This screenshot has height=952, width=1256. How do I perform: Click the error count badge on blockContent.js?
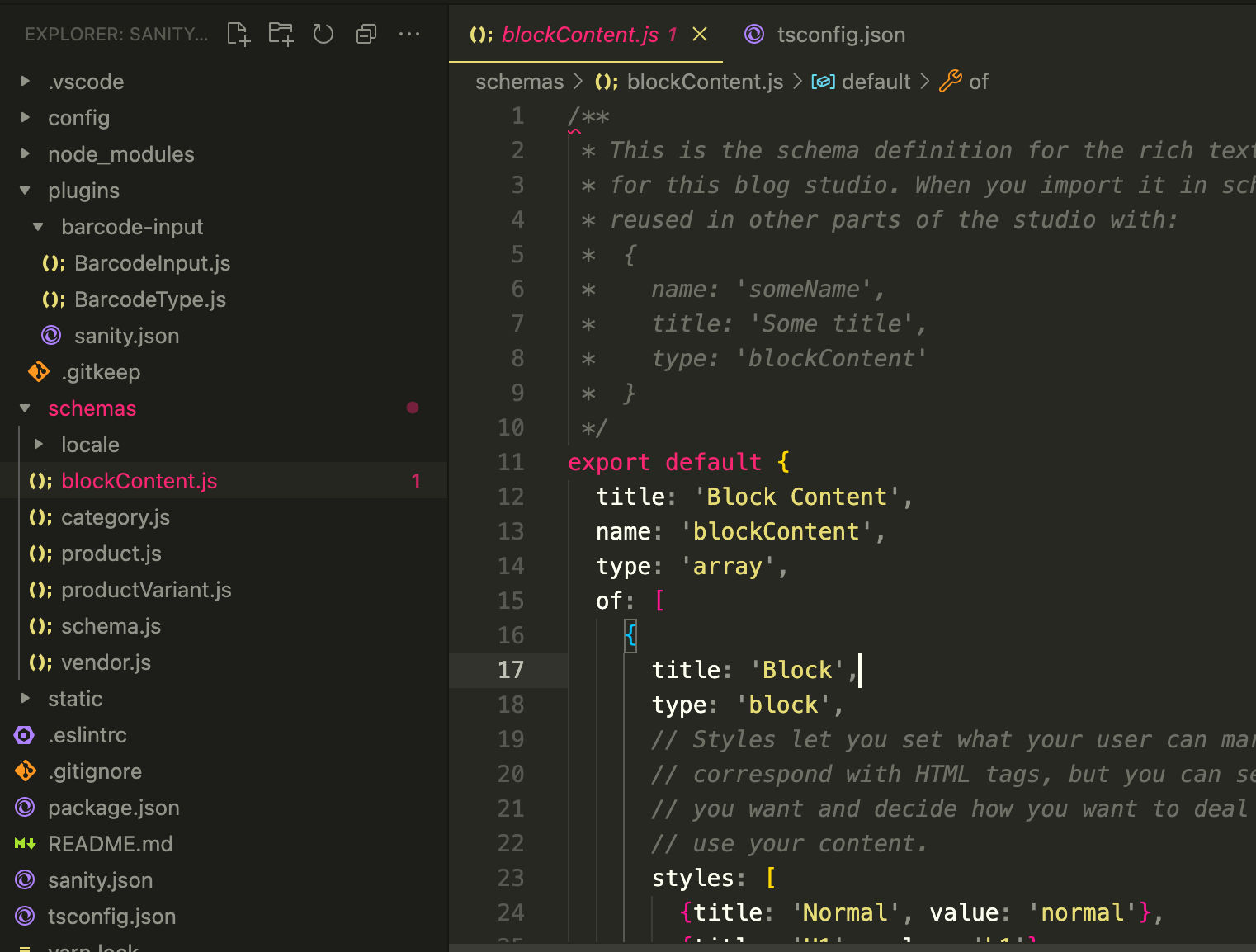(416, 481)
